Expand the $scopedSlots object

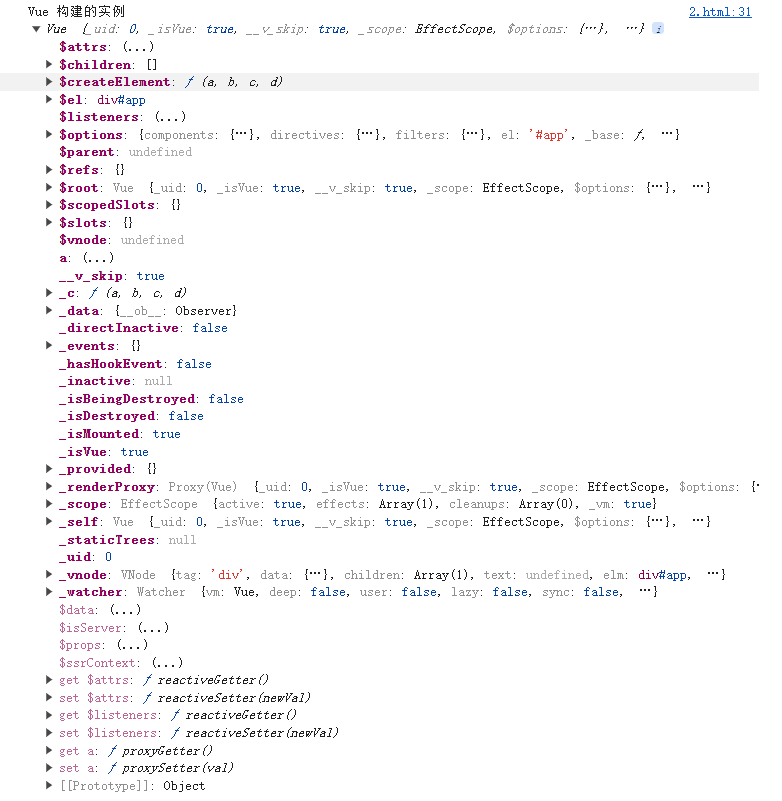(x=49, y=205)
